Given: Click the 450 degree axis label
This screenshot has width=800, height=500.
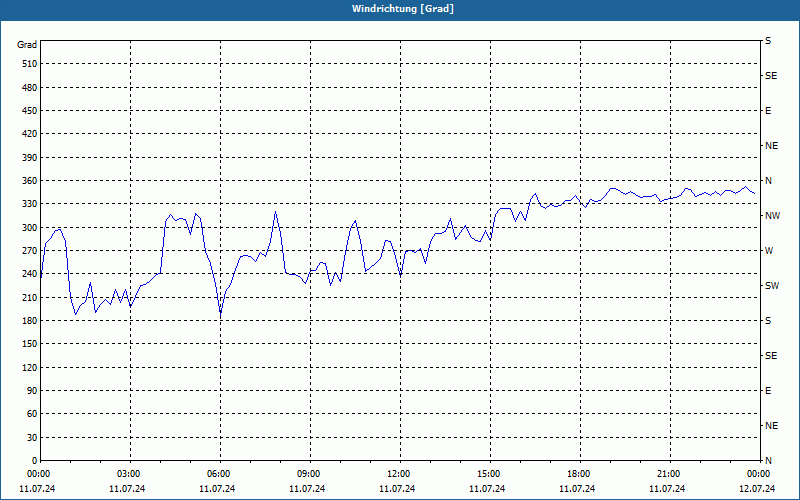Looking at the screenshot, I should coord(30,111).
